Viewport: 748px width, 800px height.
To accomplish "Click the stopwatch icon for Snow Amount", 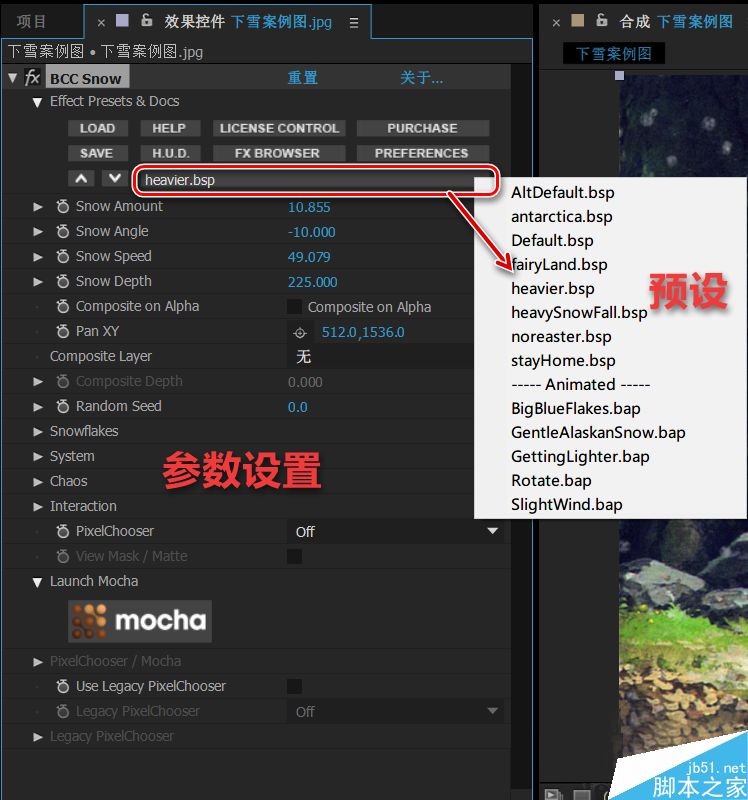I will pos(63,206).
